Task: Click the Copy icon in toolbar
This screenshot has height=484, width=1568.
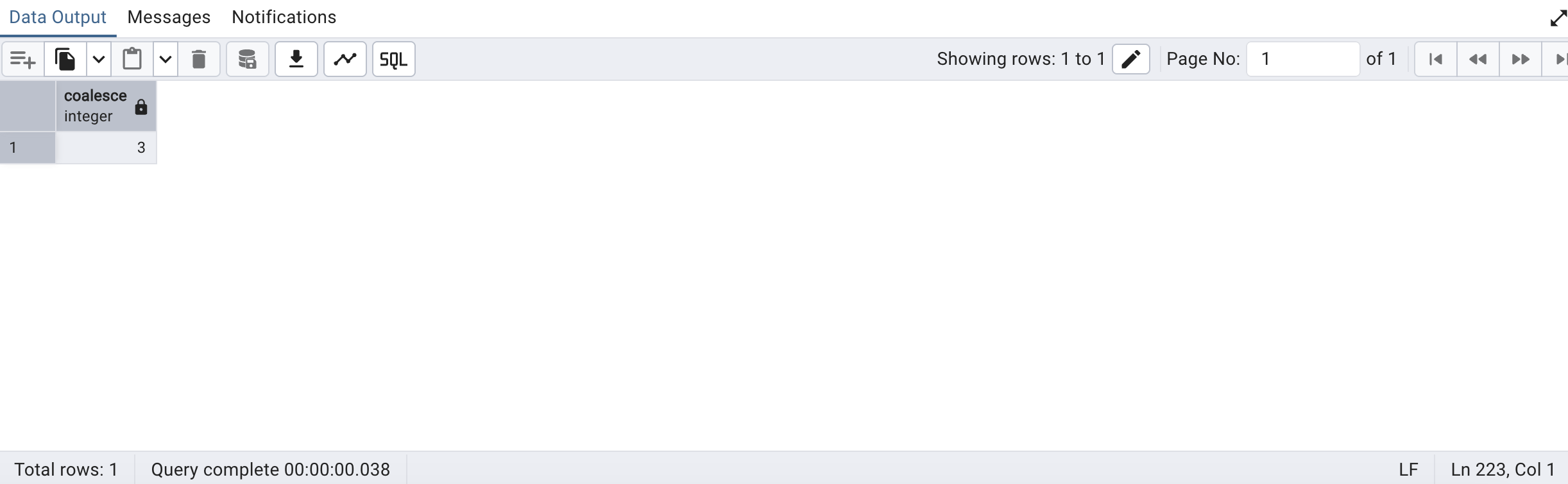Action: click(65, 60)
